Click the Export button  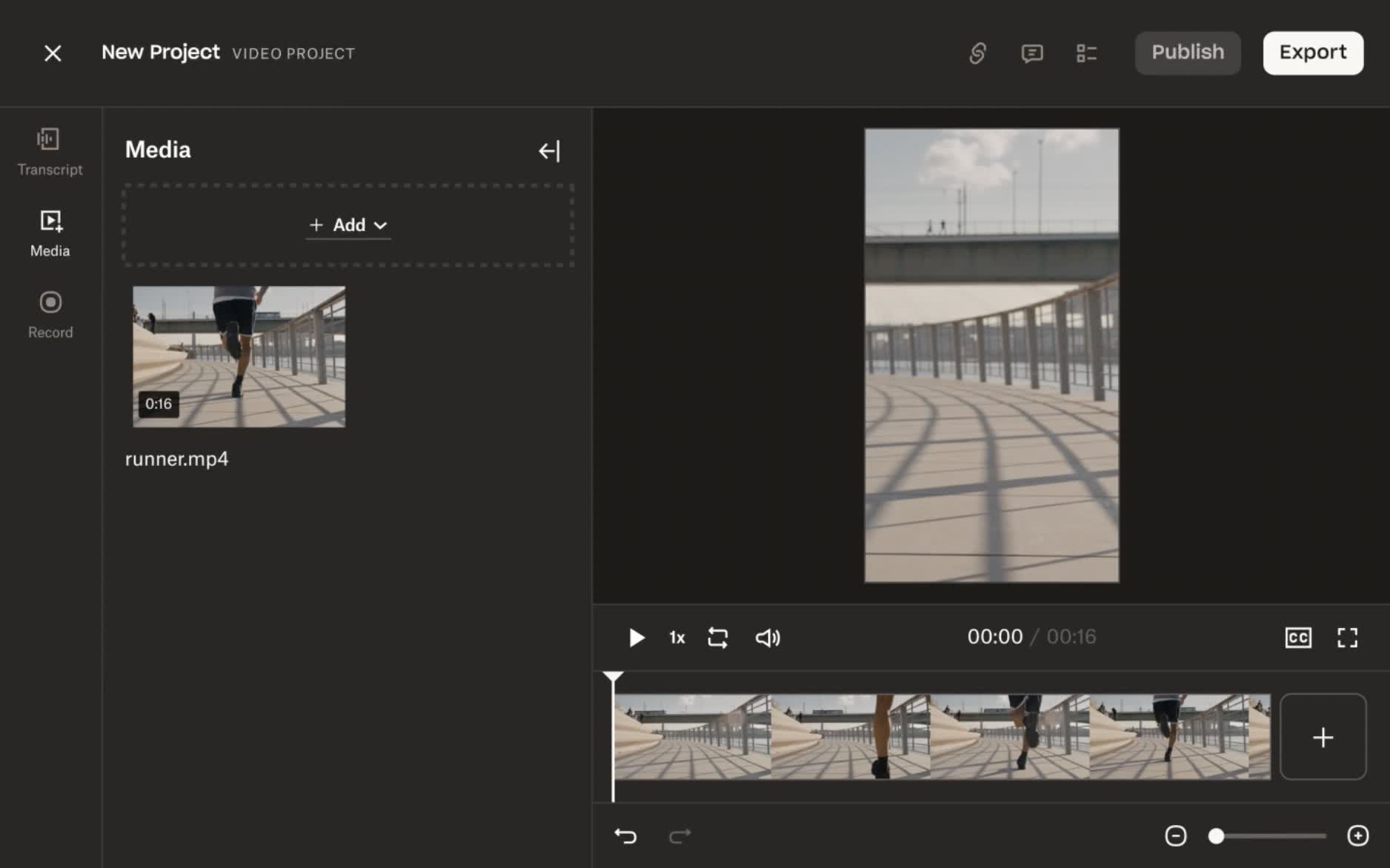pyautogui.click(x=1312, y=53)
